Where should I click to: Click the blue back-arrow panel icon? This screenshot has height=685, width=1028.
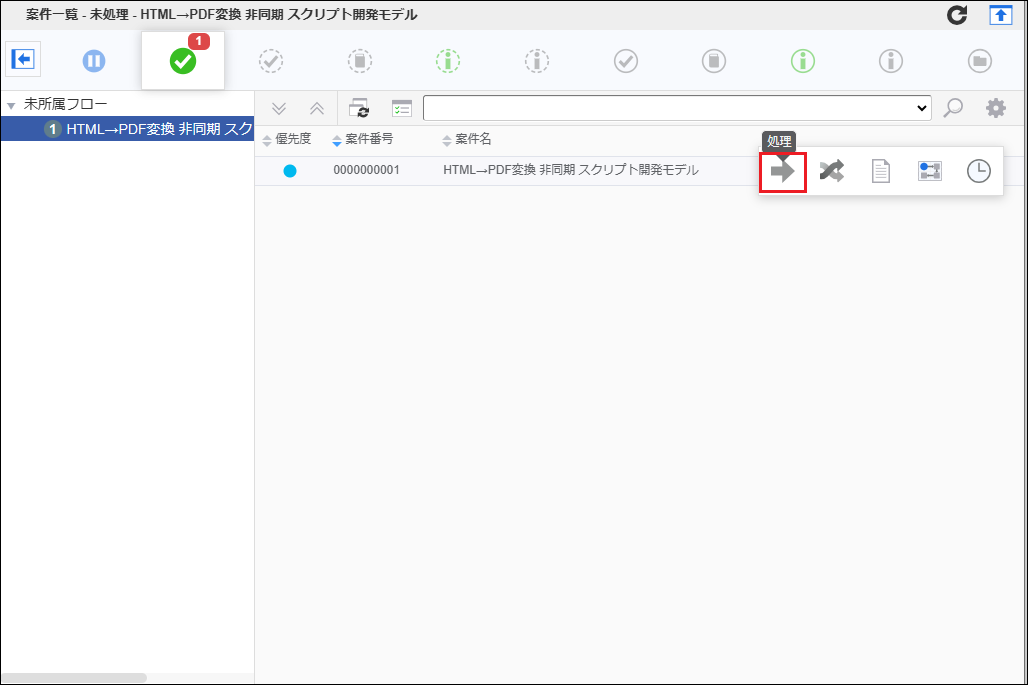click(23, 60)
